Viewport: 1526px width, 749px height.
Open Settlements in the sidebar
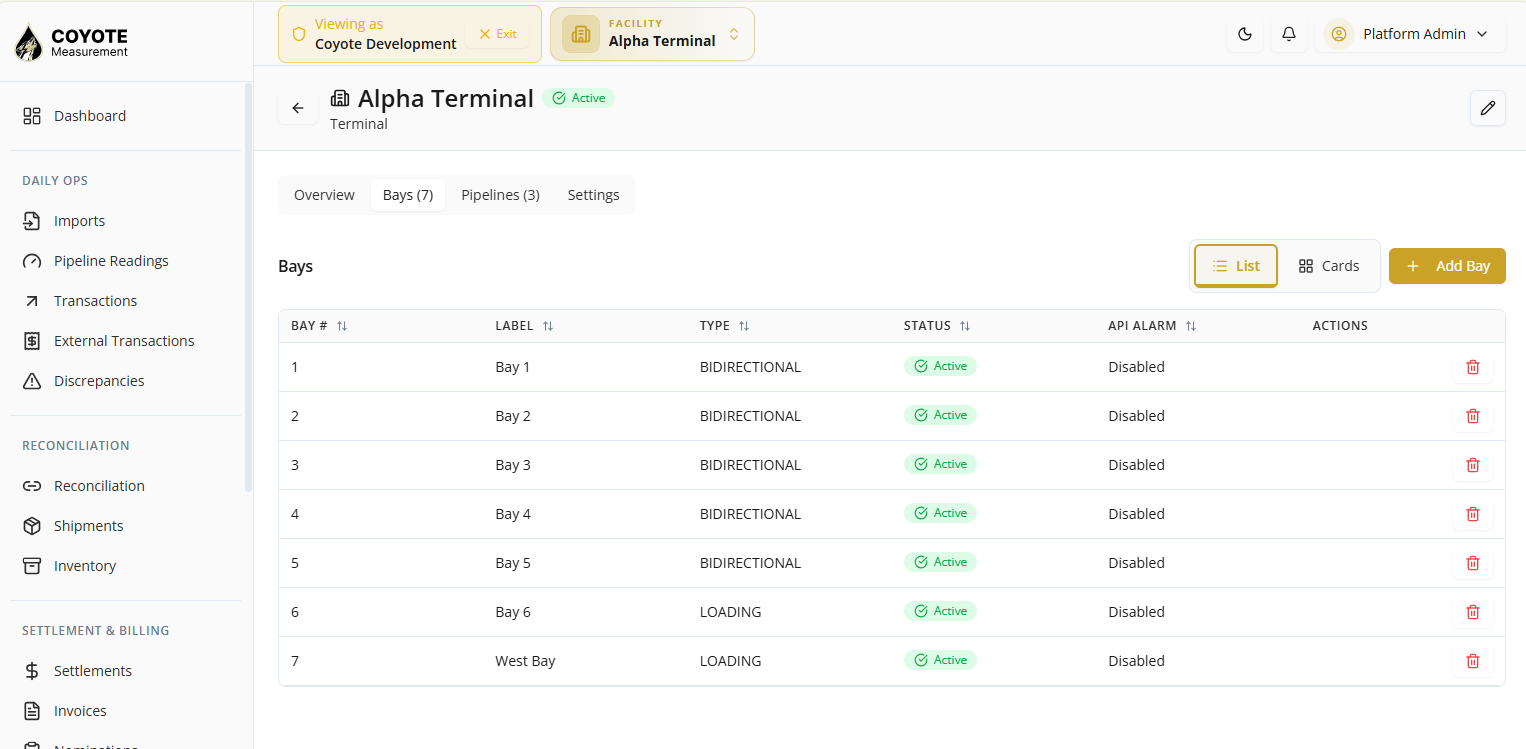125,671
